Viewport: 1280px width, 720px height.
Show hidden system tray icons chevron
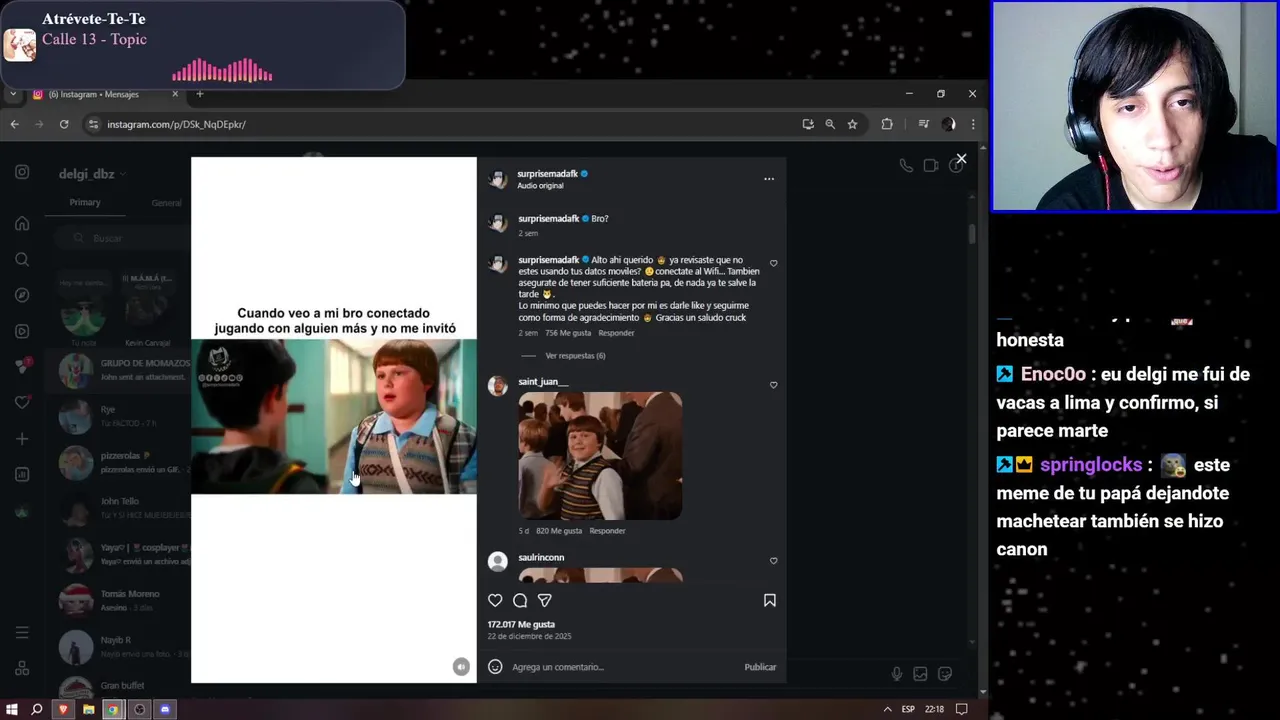pyautogui.click(x=887, y=709)
